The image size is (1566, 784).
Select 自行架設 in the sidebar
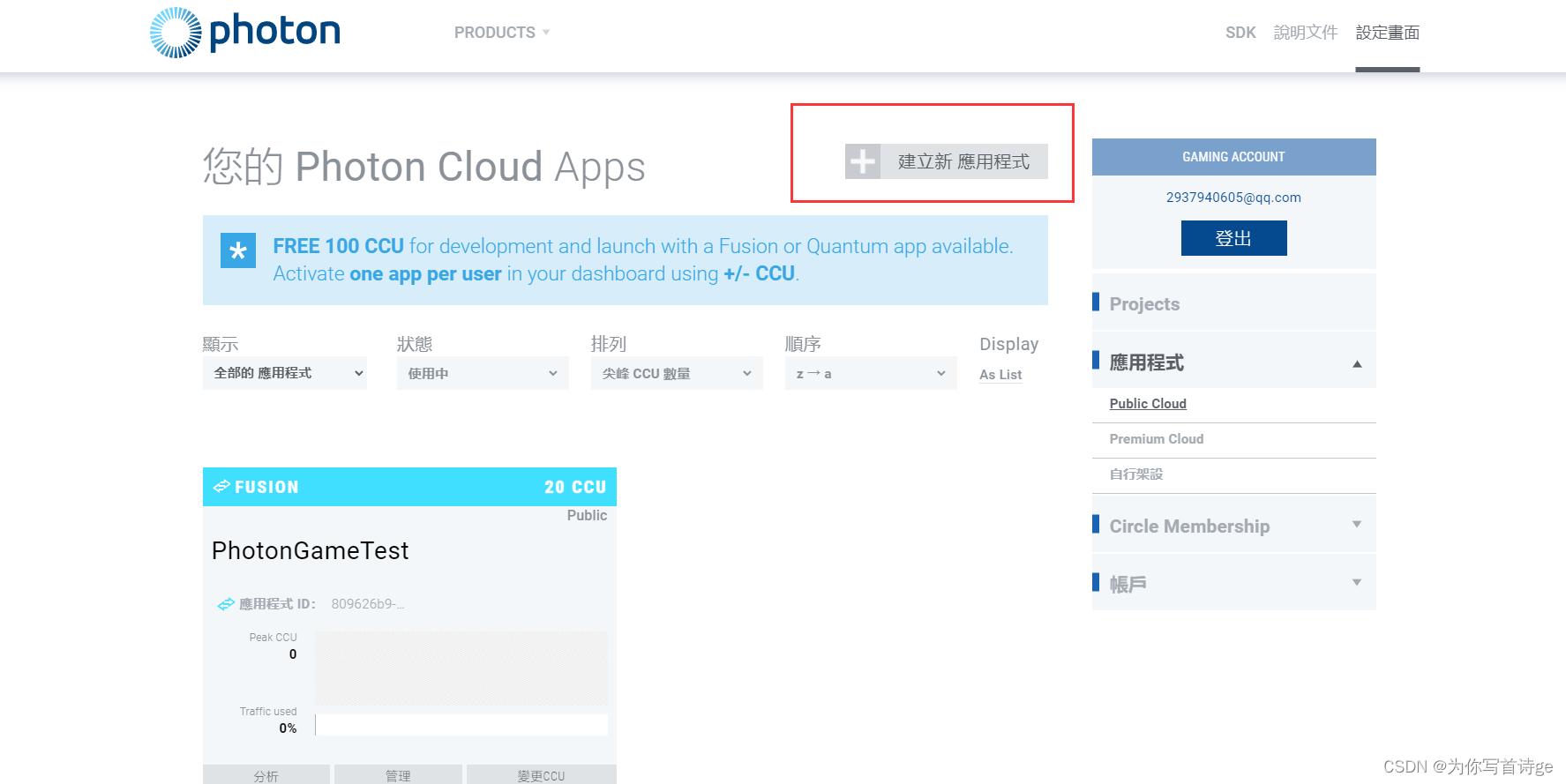tap(1136, 474)
